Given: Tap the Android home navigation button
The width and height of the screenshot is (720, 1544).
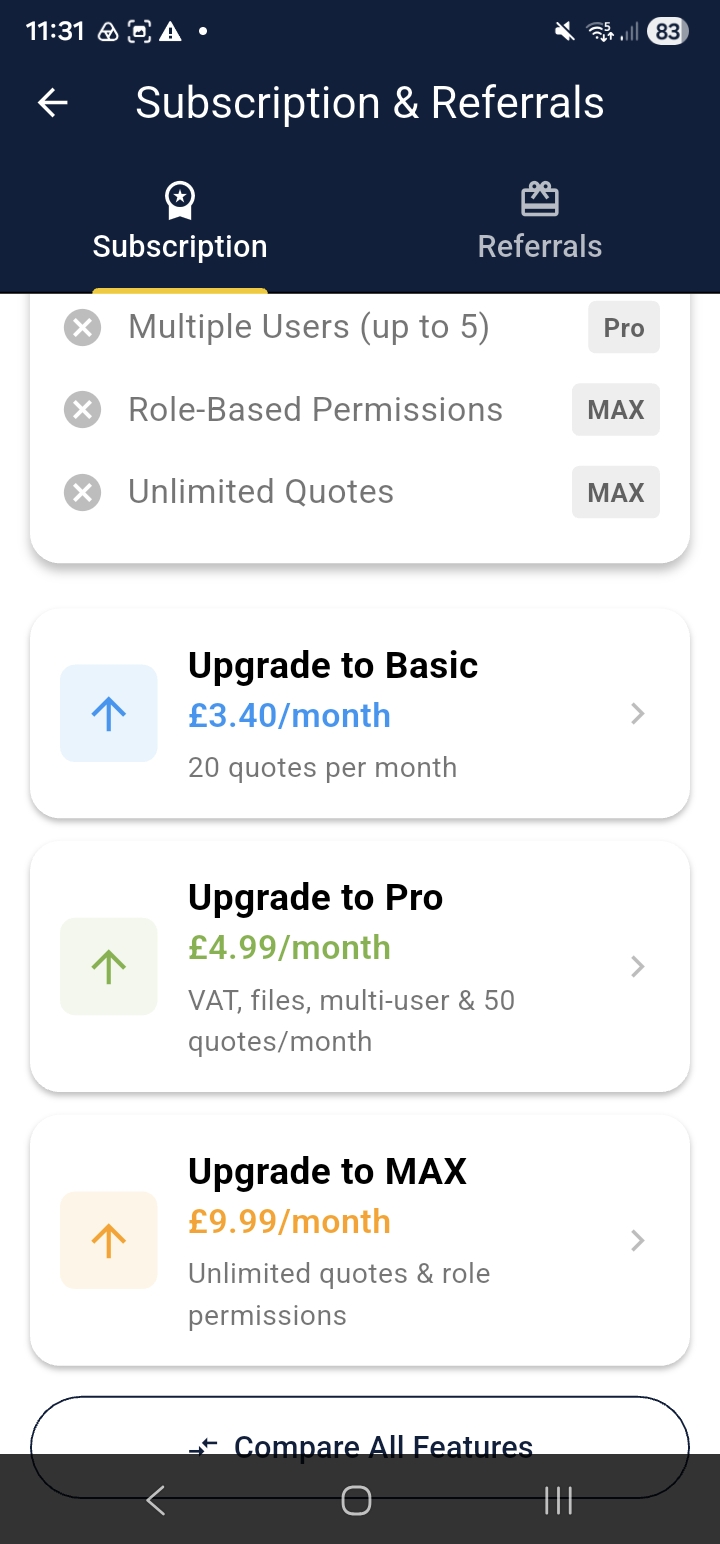Looking at the screenshot, I should click(357, 1500).
